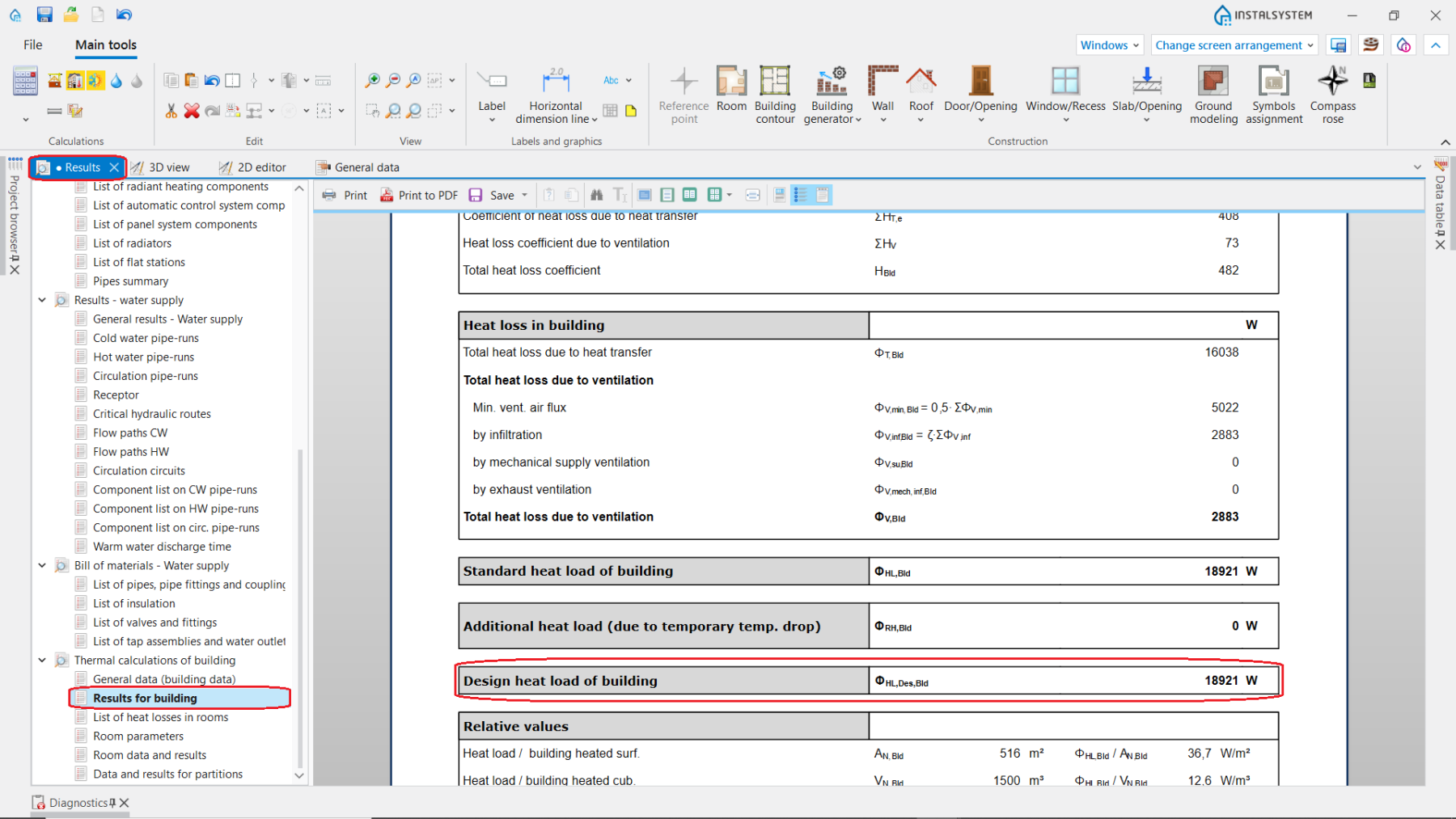Open Symbols assignment tool

point(1274,95)
